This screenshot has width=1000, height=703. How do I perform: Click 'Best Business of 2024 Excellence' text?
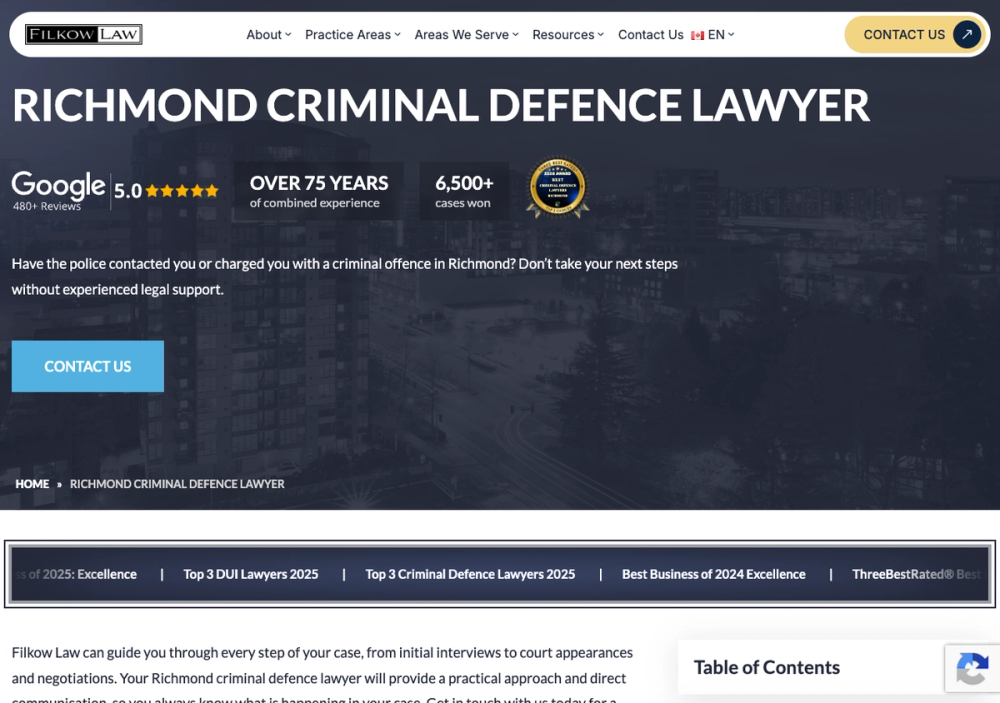pyautogui.click(x=714, y=574)
